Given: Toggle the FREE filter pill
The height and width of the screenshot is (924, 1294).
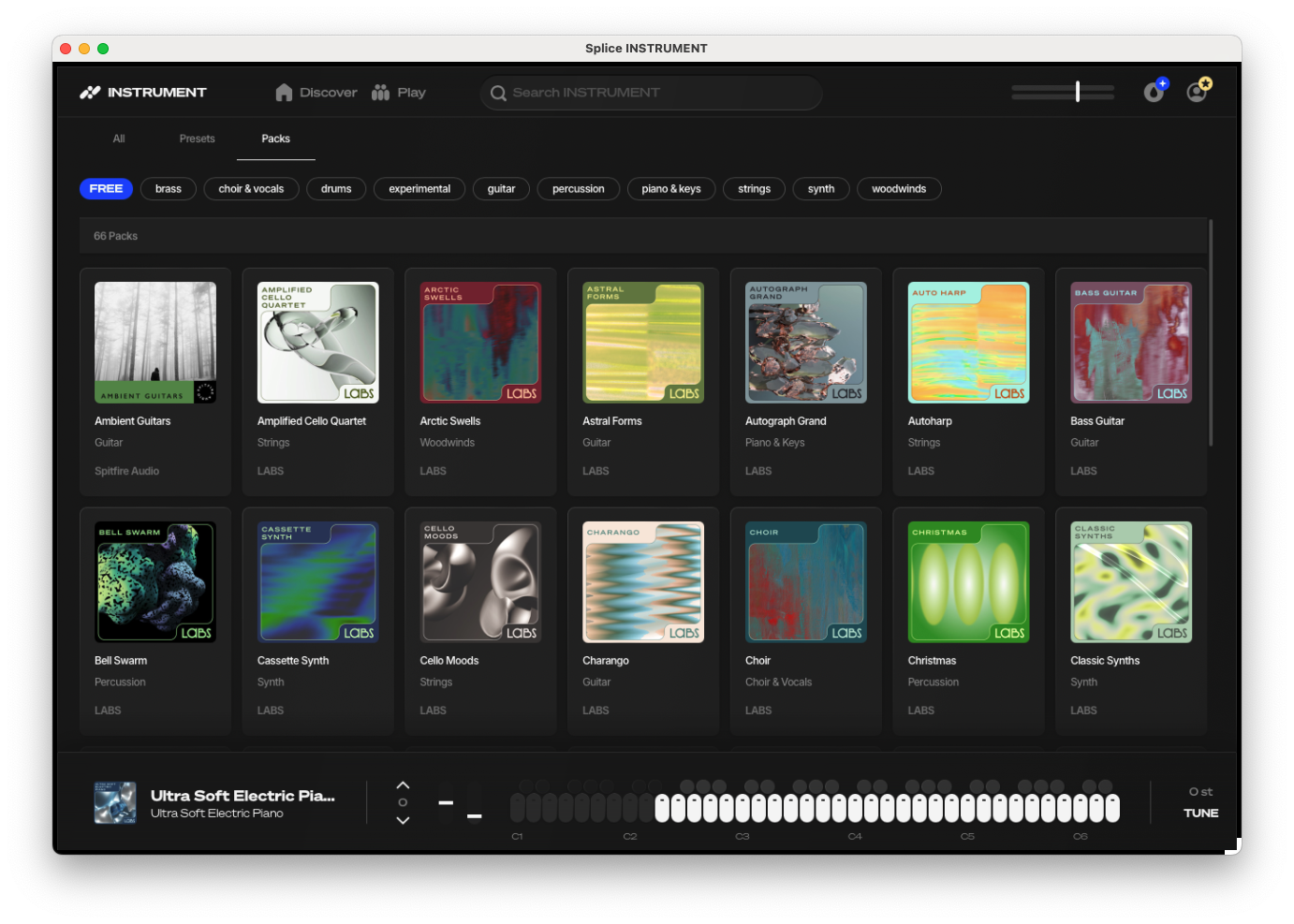Looking at the screenshot, I should click(x=106, y=189).
